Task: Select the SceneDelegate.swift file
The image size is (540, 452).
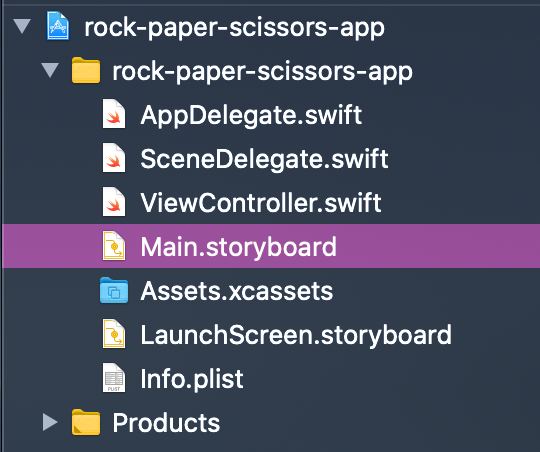Action: 264,159
